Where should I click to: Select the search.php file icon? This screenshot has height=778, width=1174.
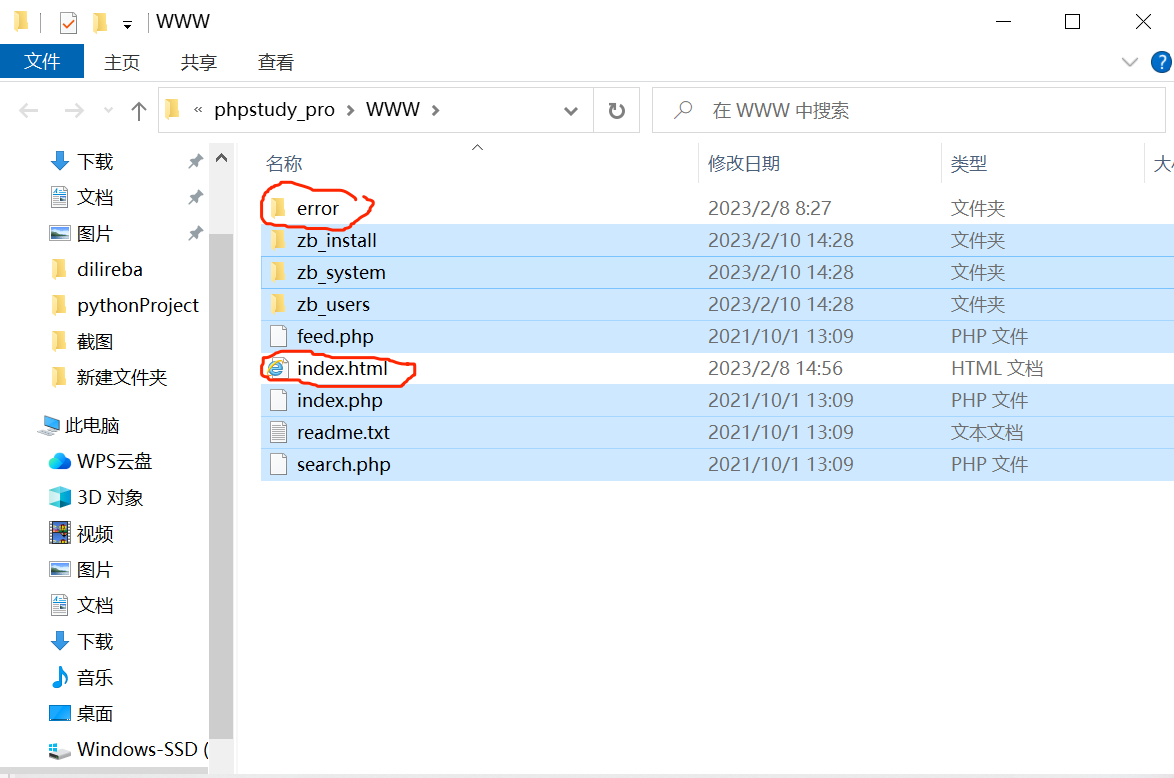click(279, 465)
